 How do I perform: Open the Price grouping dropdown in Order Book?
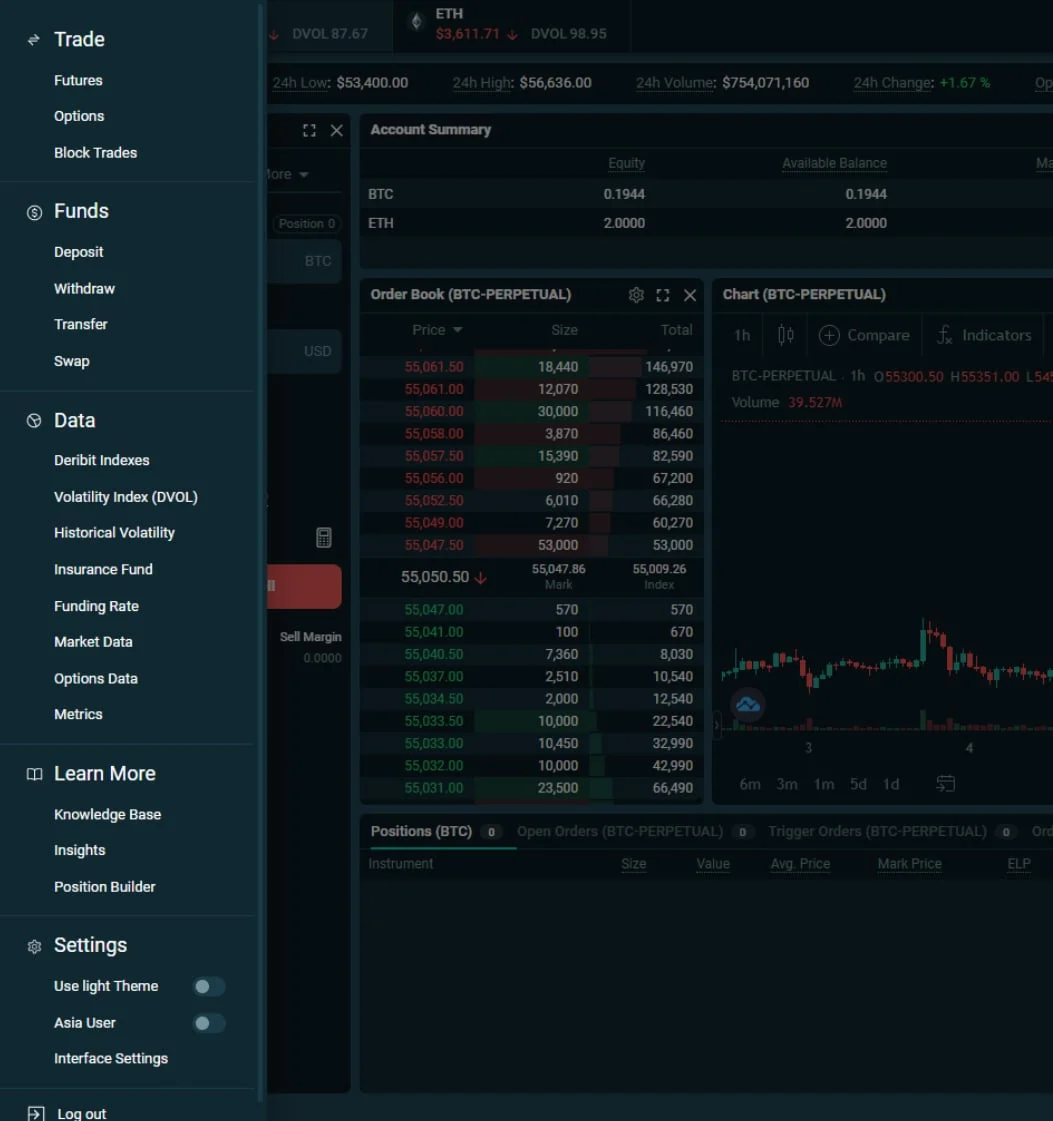pos(437,330)
